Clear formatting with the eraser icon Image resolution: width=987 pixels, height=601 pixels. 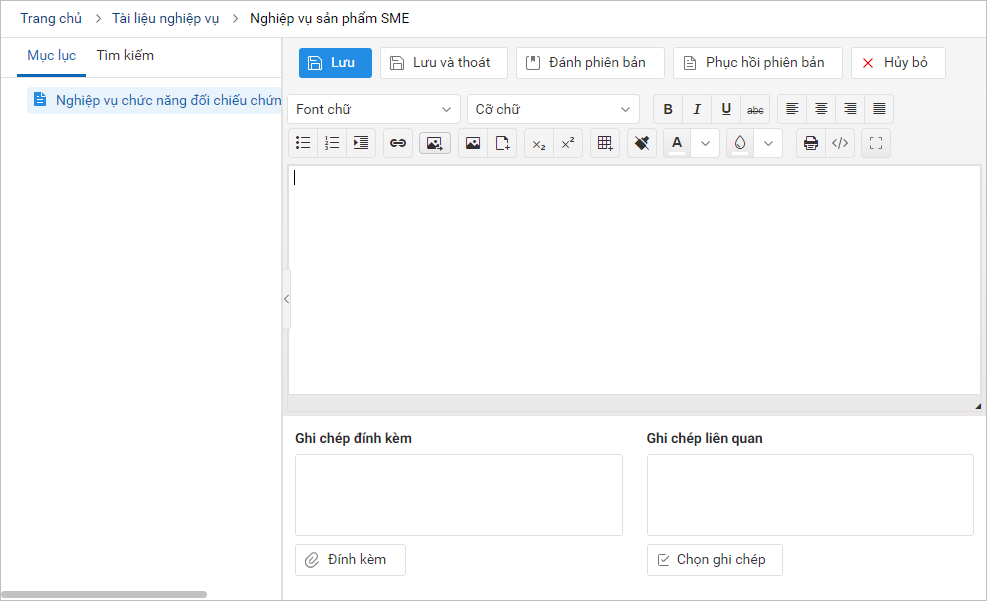point(642,143)
